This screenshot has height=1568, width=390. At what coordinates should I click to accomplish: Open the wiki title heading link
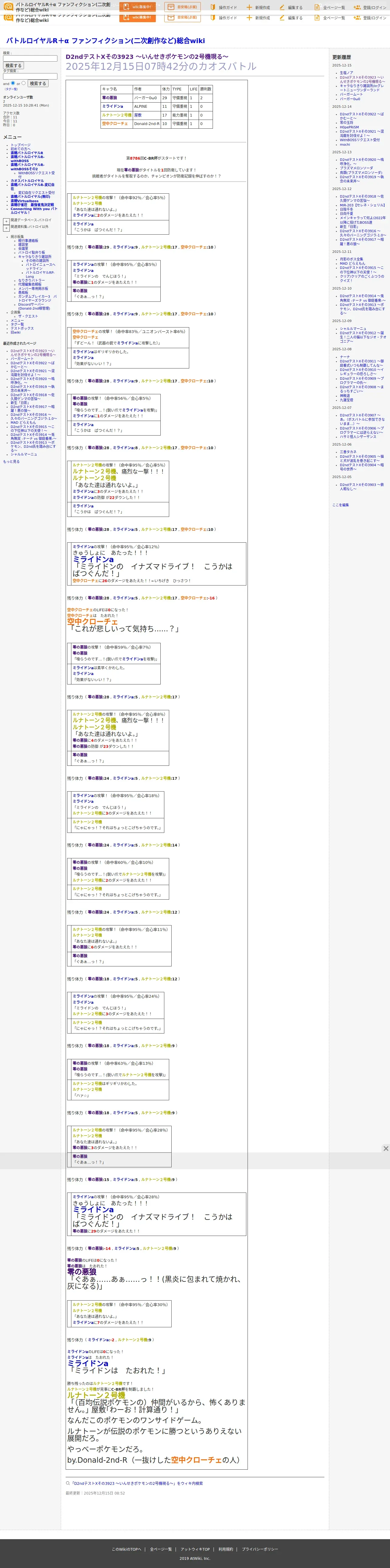105,41
